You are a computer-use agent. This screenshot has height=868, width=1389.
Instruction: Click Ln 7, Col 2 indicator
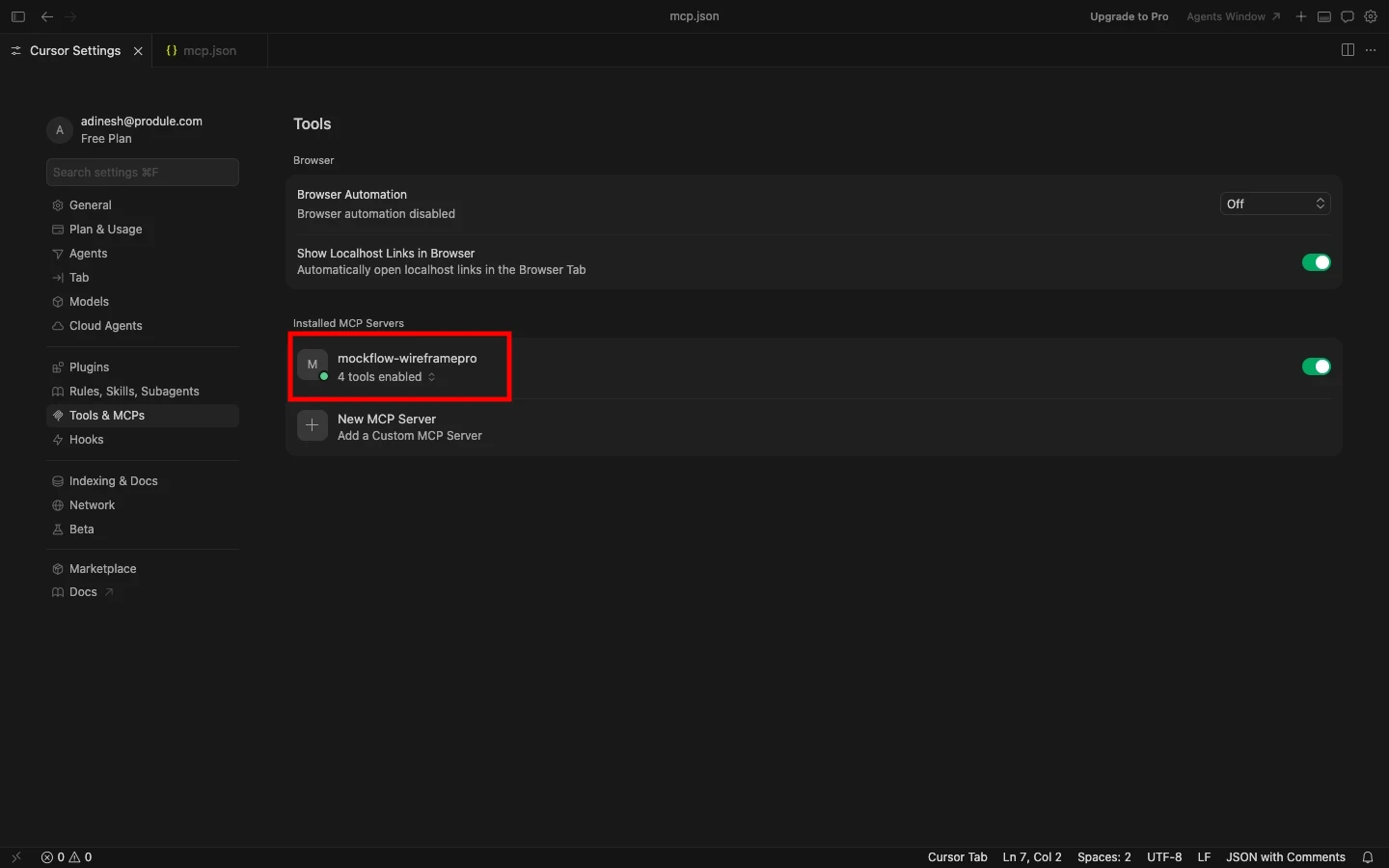tap(1032, 856)
